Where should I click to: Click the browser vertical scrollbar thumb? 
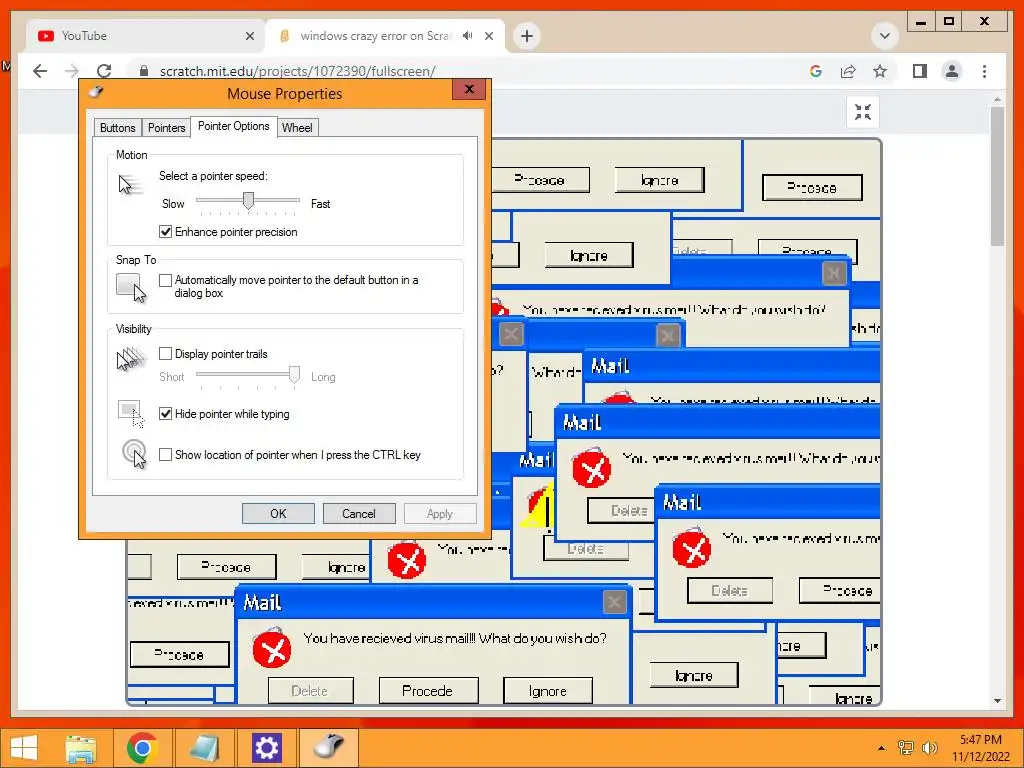[x=997, y=176]
